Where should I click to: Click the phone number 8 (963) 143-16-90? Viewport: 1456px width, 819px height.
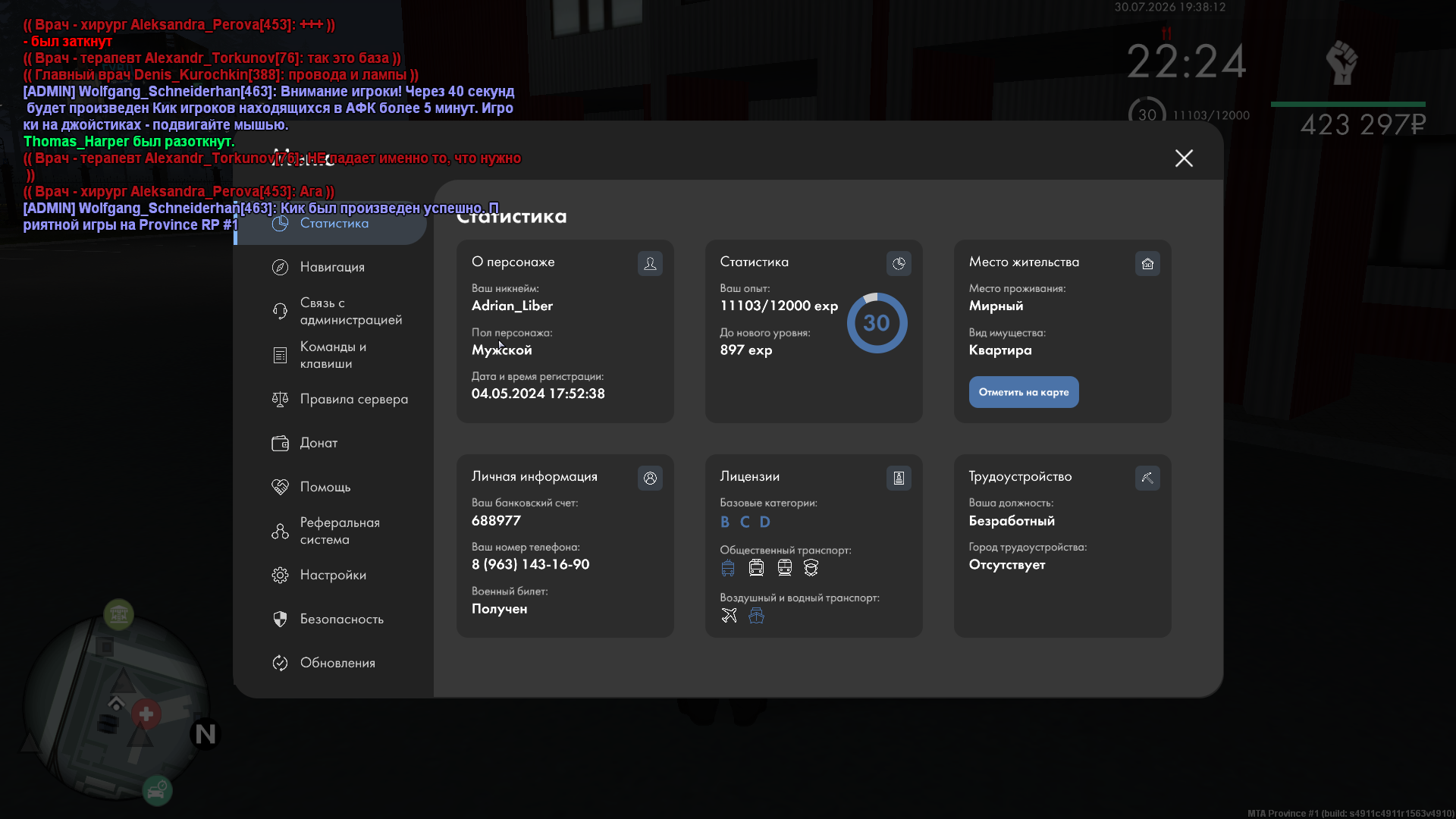point(530,564)
